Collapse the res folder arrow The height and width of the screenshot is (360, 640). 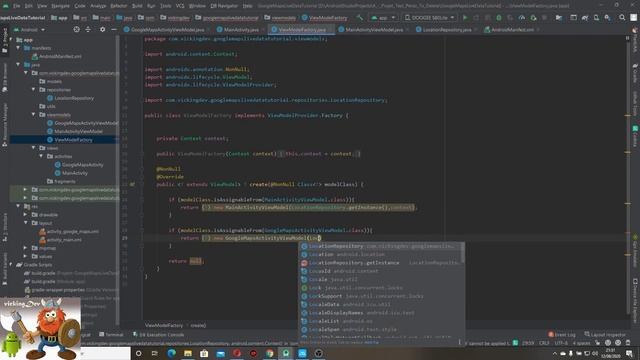(18, 206)
